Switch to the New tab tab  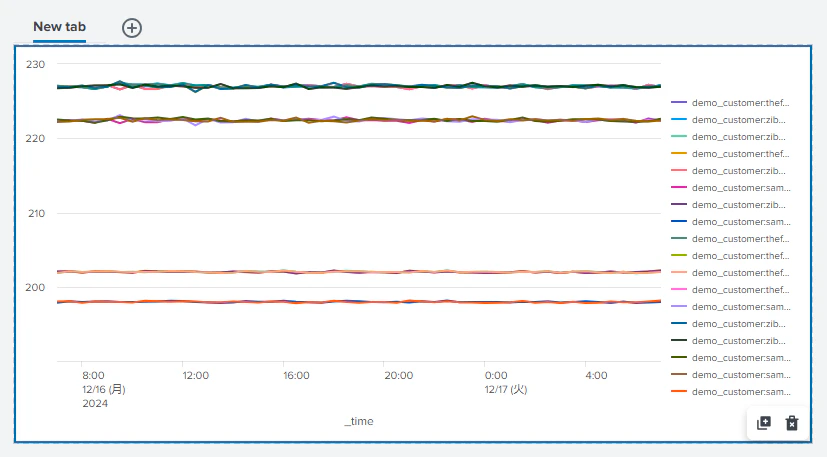pyautogui.click(x=60, y=27)
